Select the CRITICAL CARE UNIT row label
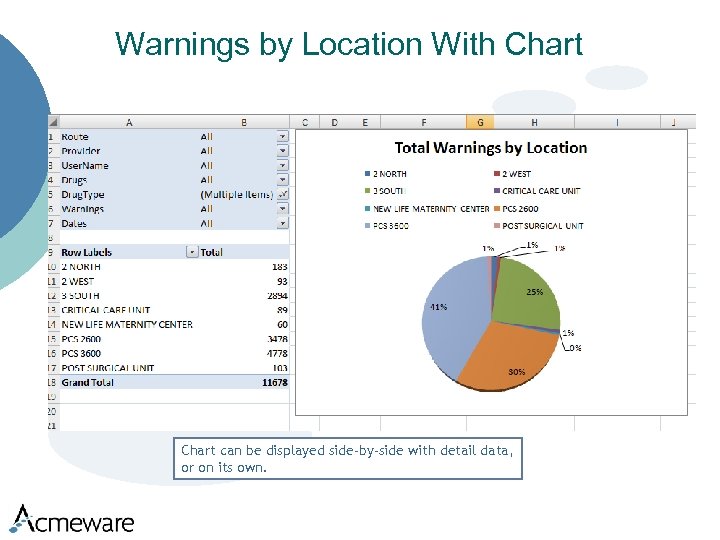 (x=129, y=310)
